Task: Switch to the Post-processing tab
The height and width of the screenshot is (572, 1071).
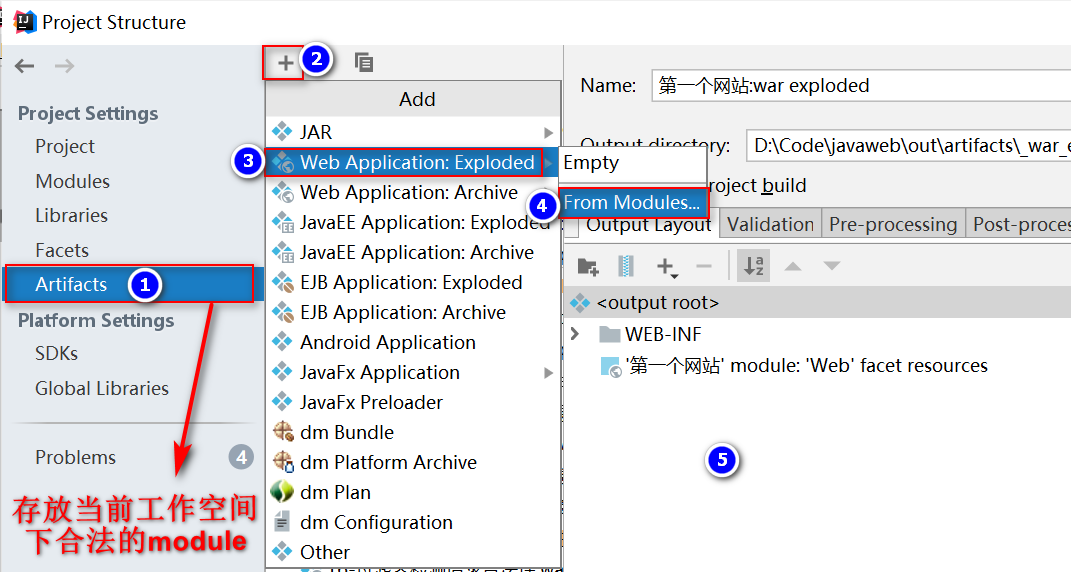Action: pos(1020,224)
